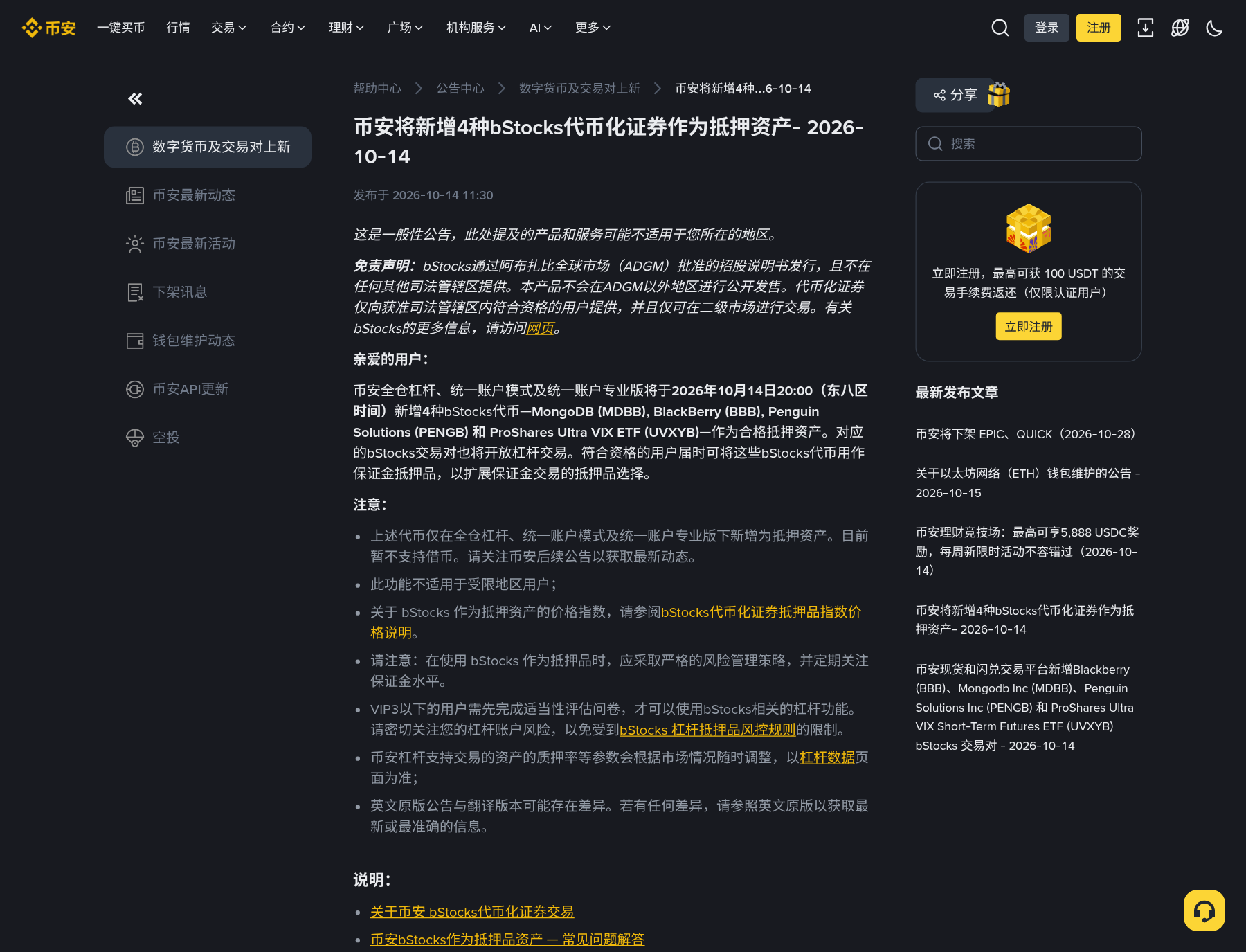This screenshot has width=1246, height=952.
Task: Open 关于币安 bStocks代币化证券交易 link
Action: coord(472,912)
